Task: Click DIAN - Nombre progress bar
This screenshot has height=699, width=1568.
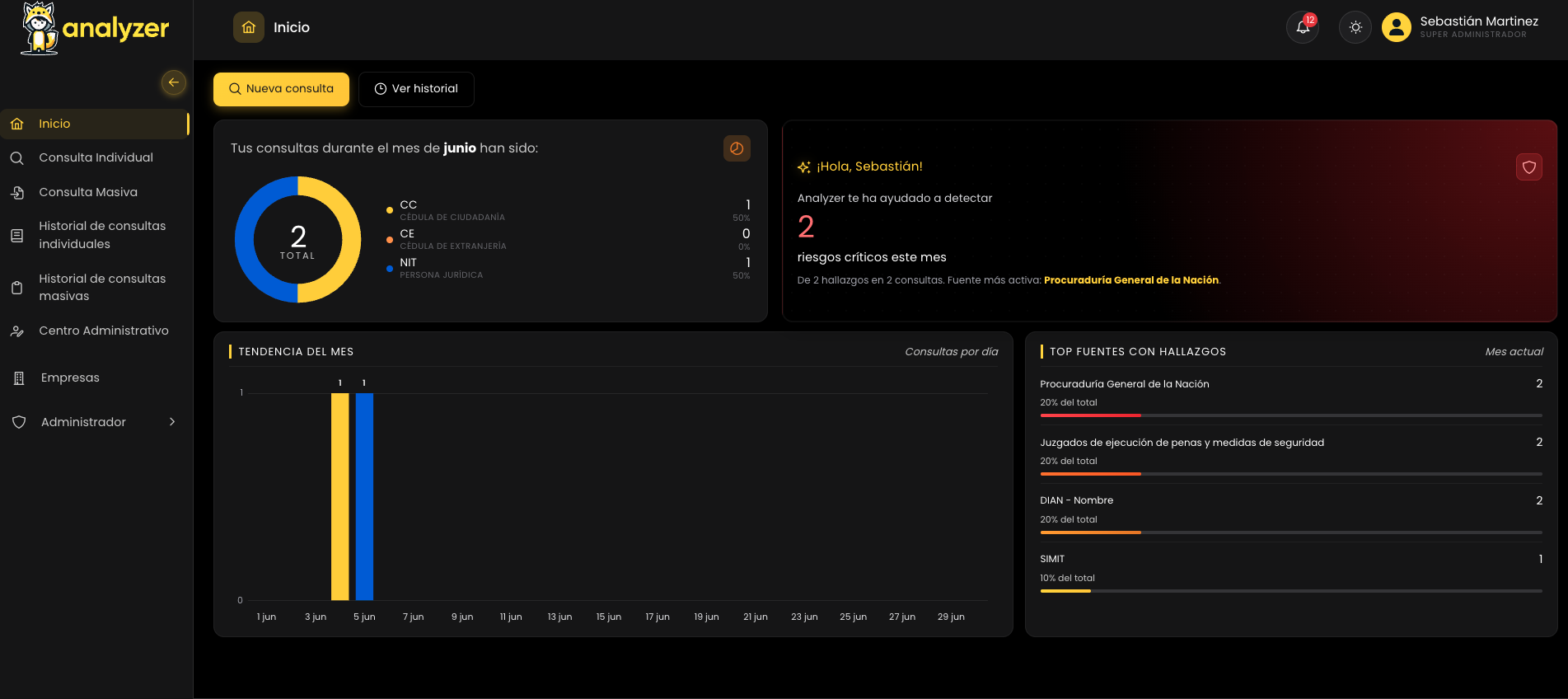Action: coord(1291,532)
